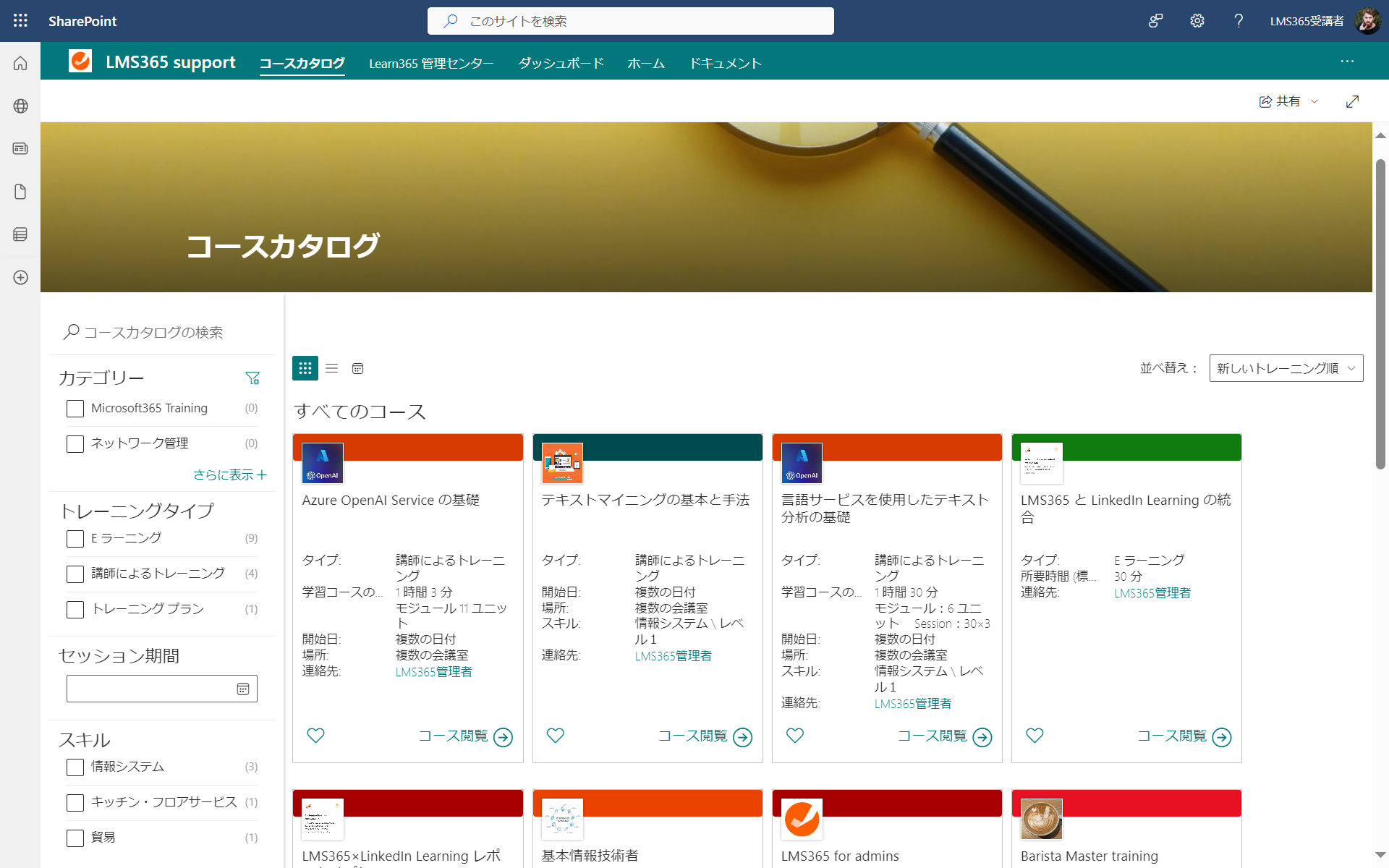Open the My files page icon

[20, 192]
